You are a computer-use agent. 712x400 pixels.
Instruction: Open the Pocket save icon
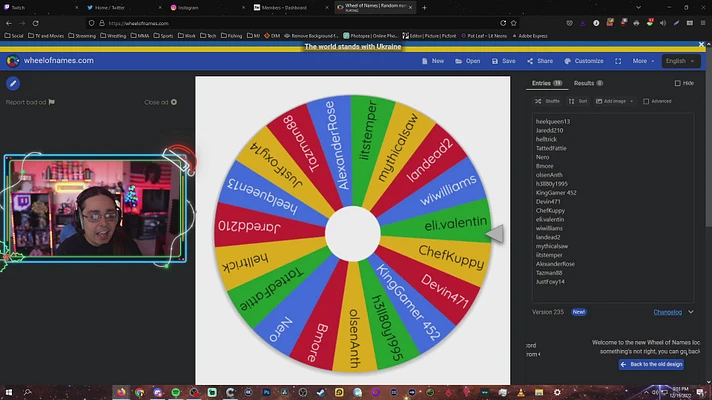(x=569, y=23)
